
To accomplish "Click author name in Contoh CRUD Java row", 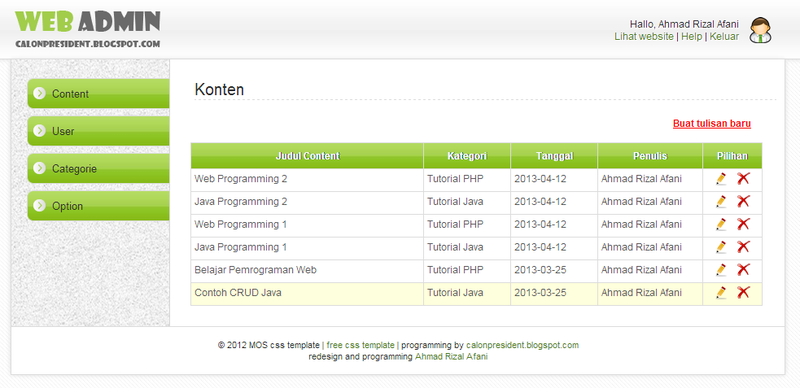I will [x=641, y=293].
